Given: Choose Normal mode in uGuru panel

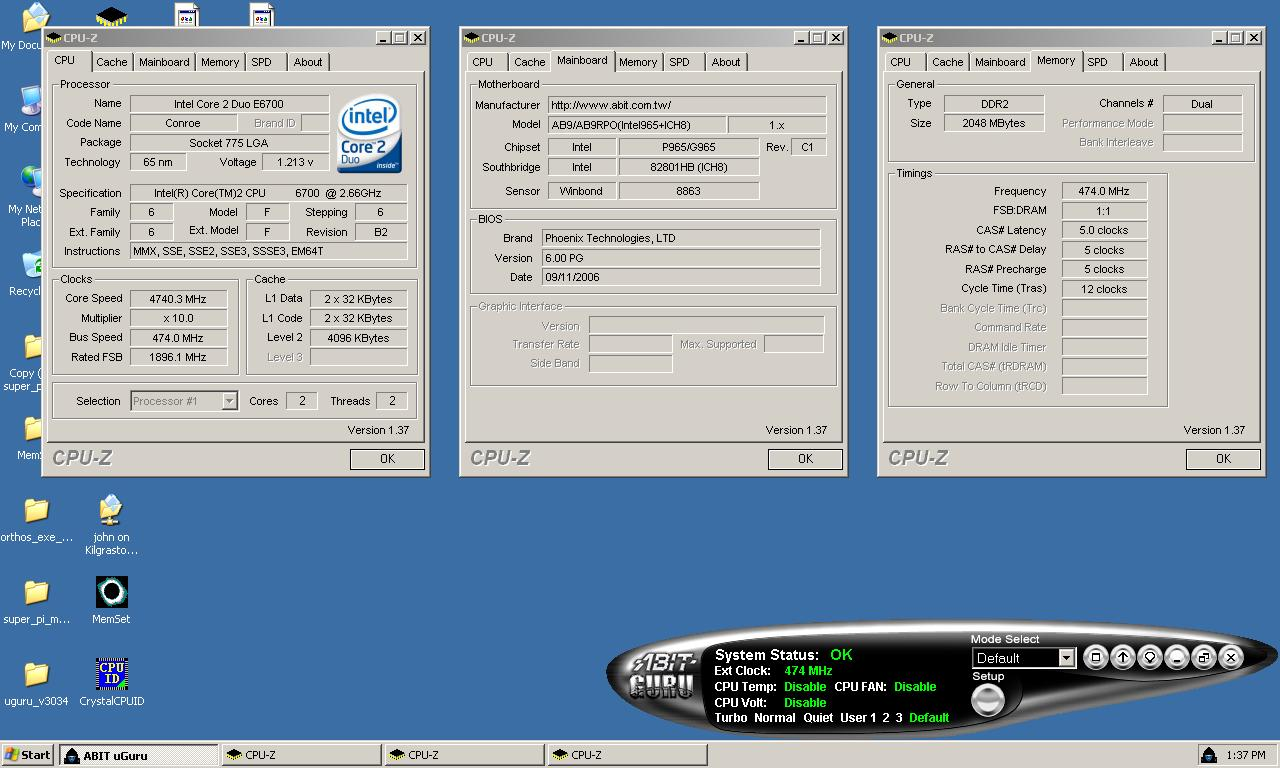Looking at the screenshot, I should point(774,718).
